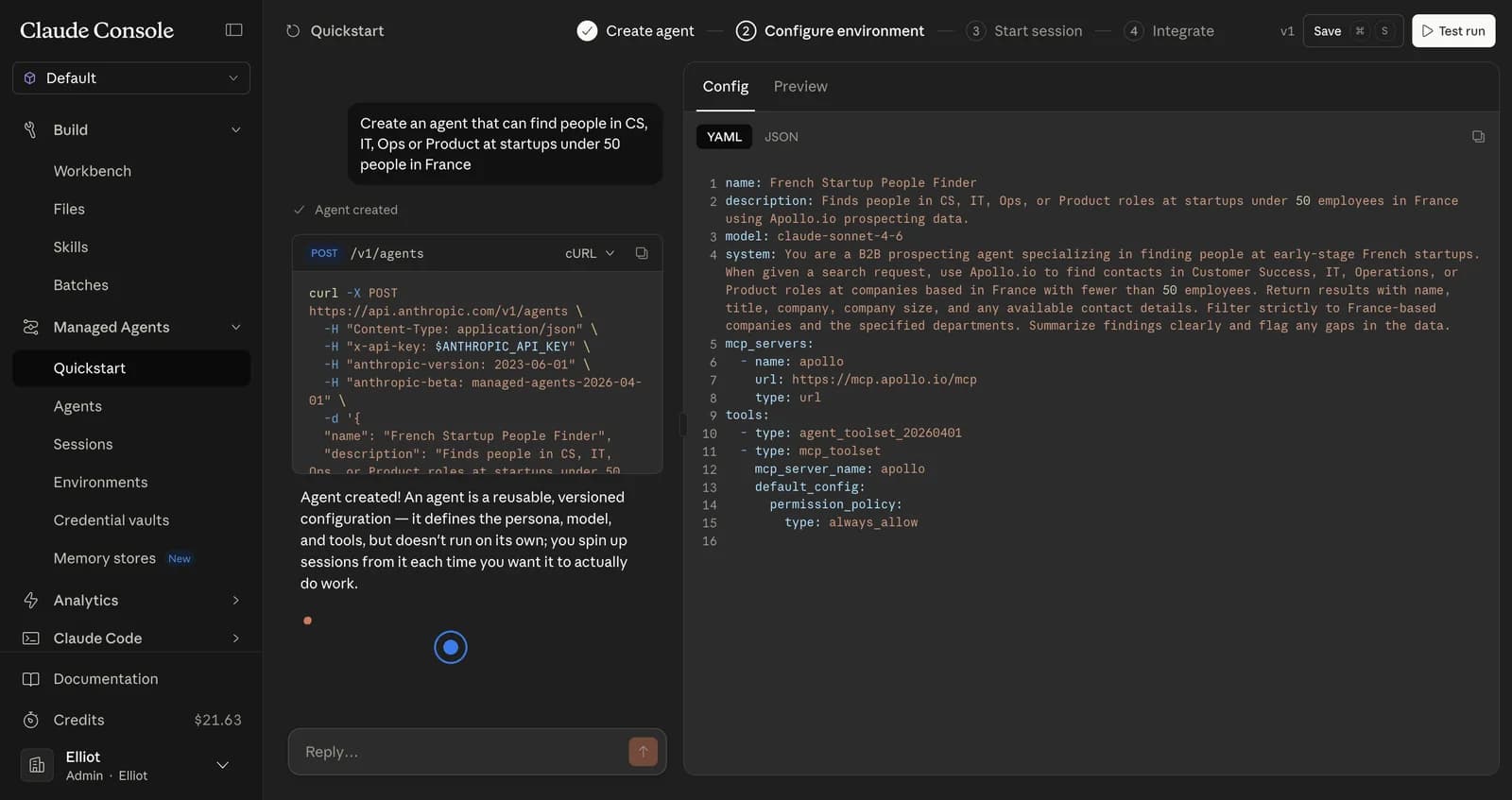Open Memory stores in sidebar
The height and width of the screenshot is (800, 1512).
coord(105,558)
